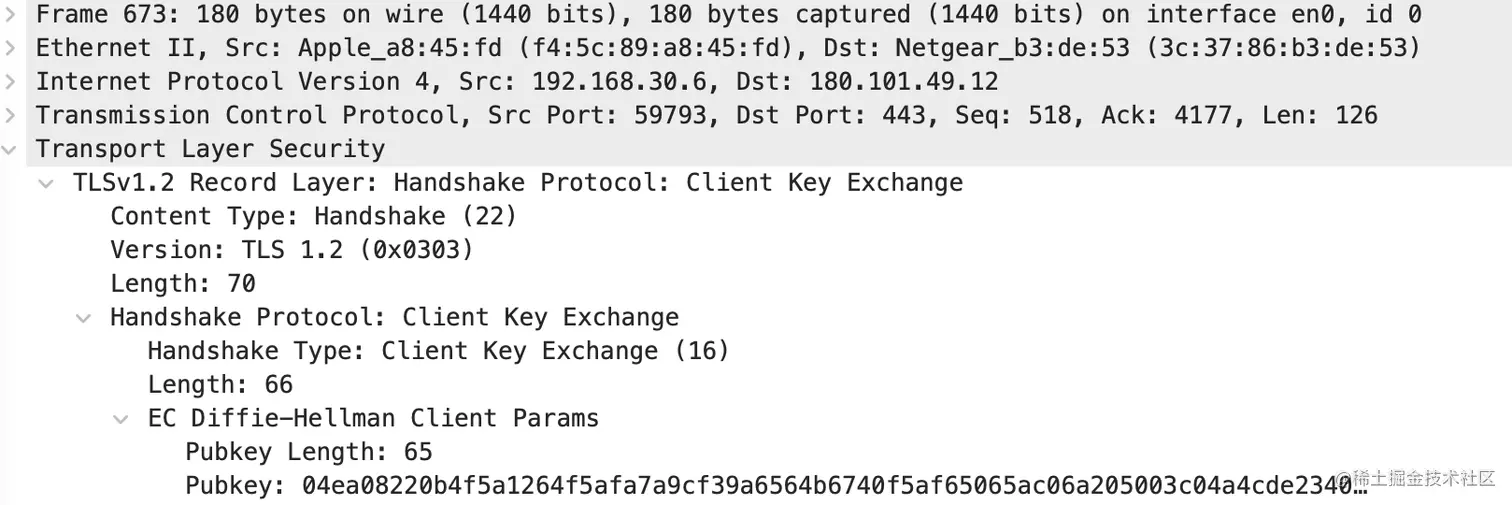This screenshot has height=505, width=1512.
Task: Select the Transport Layer Security row
Action: pos(210,149)
